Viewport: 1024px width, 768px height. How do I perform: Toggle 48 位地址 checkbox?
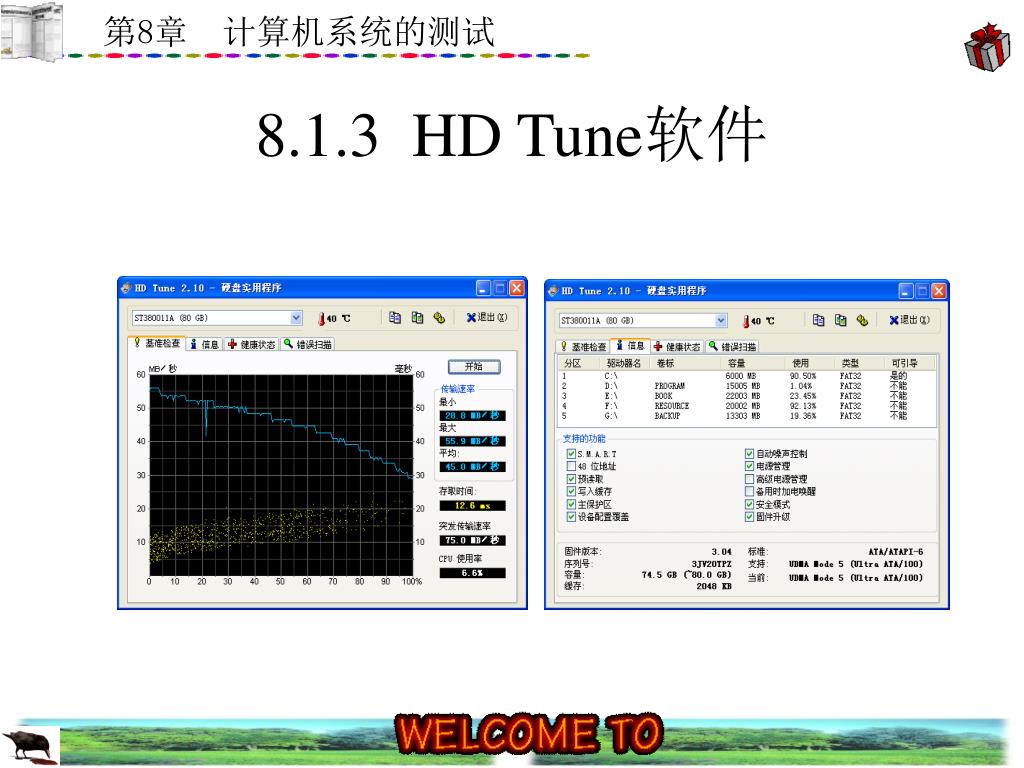571,466
